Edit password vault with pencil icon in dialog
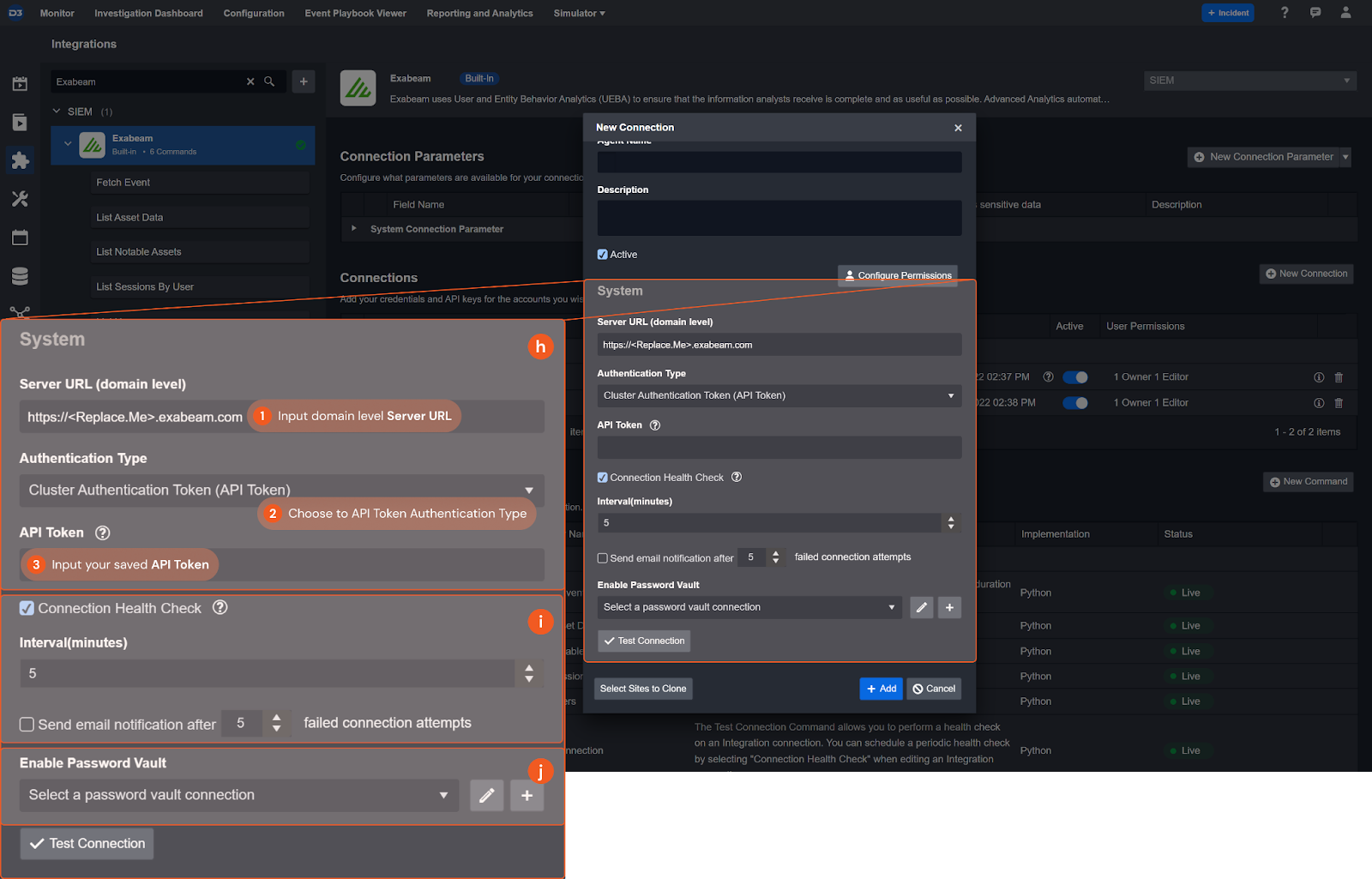The image size is (1372, 879). pos(922,607)
